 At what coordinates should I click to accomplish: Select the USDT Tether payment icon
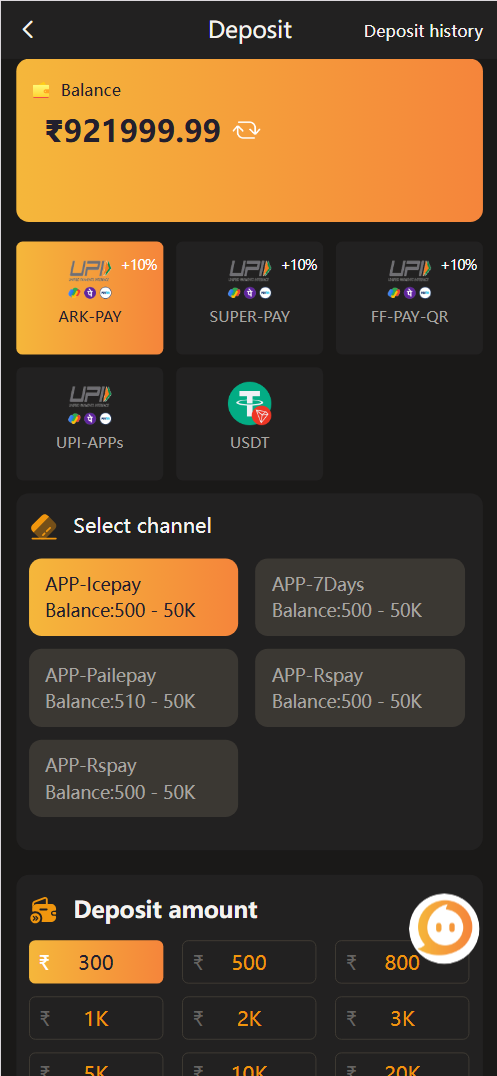(250, 404)
